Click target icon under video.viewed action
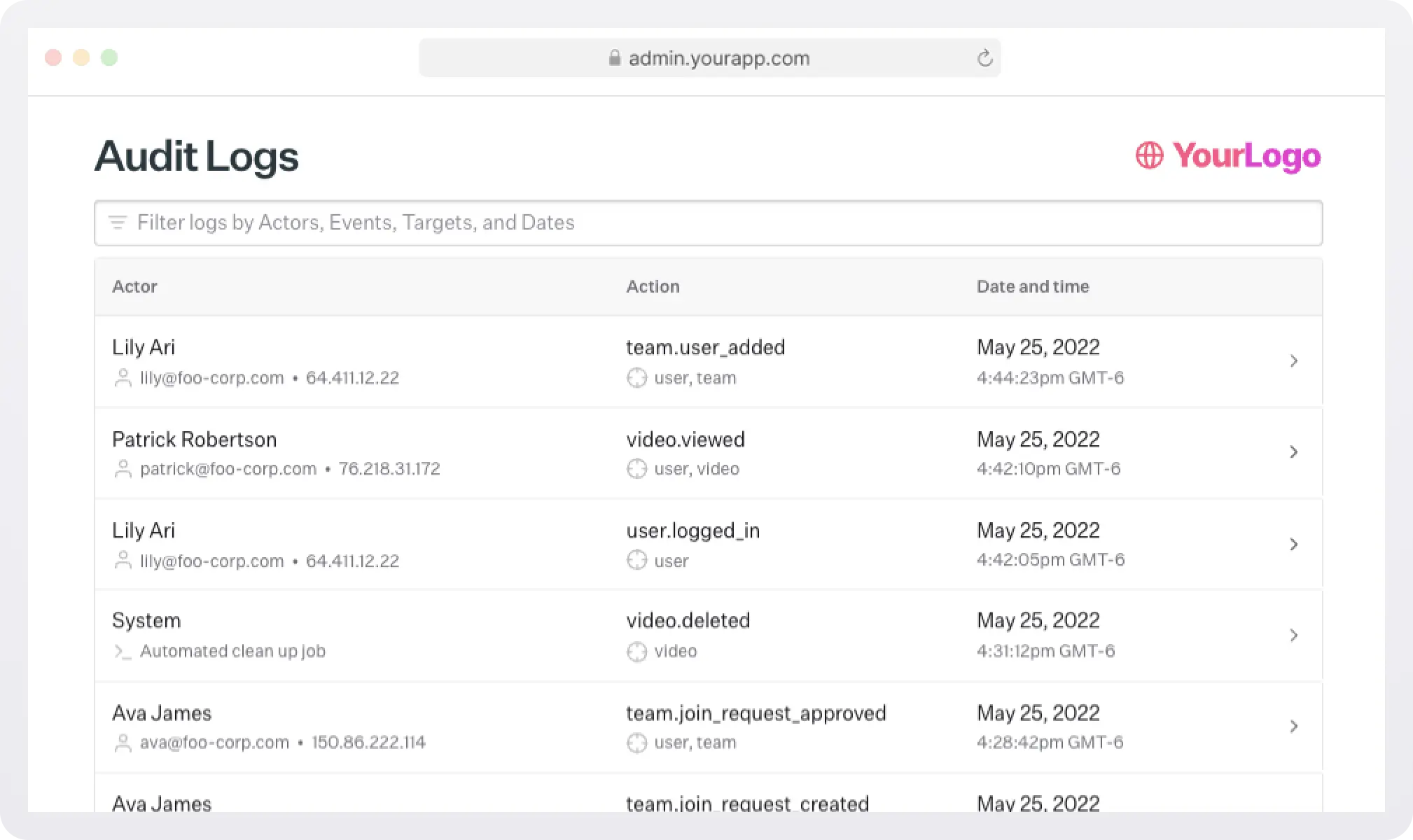The width and height of the screenshot is (1413, 840). coord(636,469)
